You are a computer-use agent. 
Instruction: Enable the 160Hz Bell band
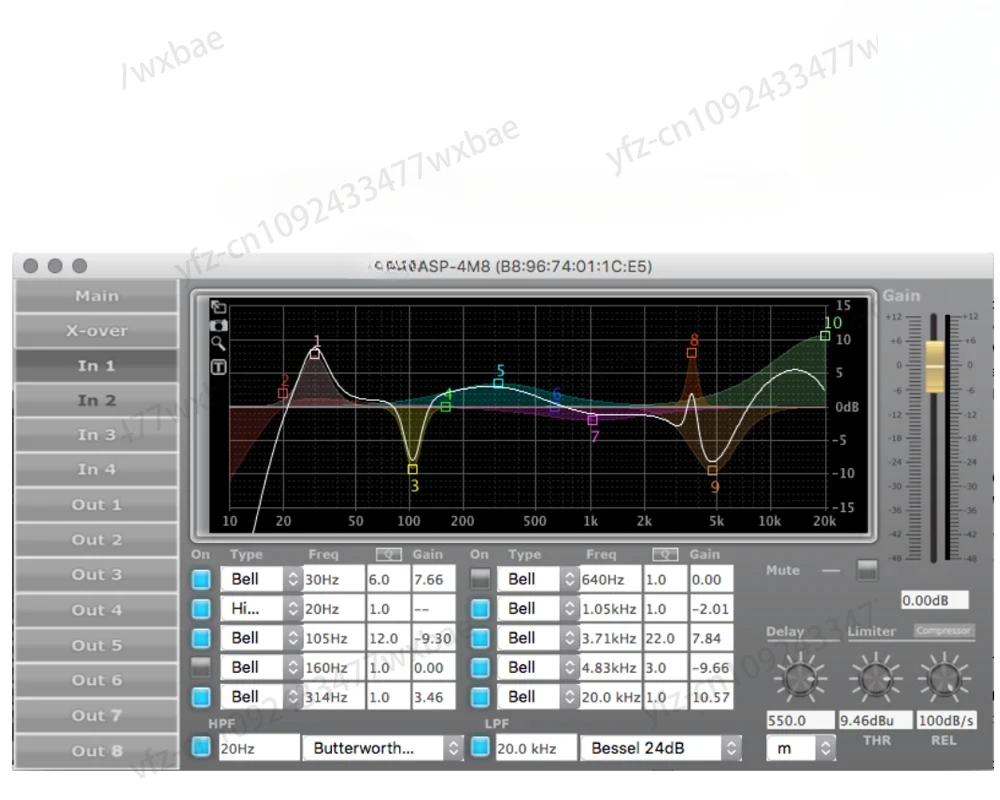(201, 667)
